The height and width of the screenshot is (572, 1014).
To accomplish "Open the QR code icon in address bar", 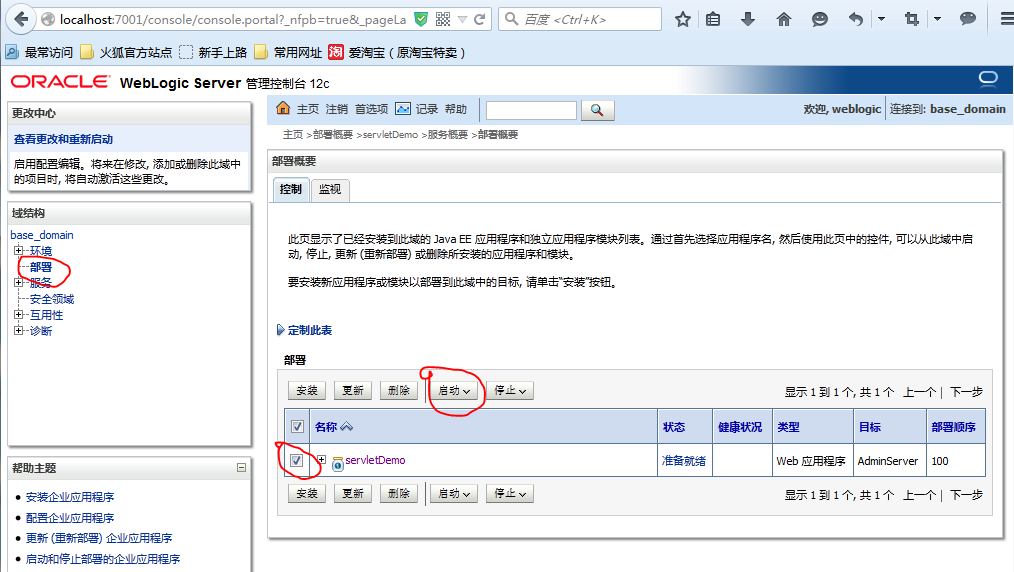I will click(x=443, y=19).
